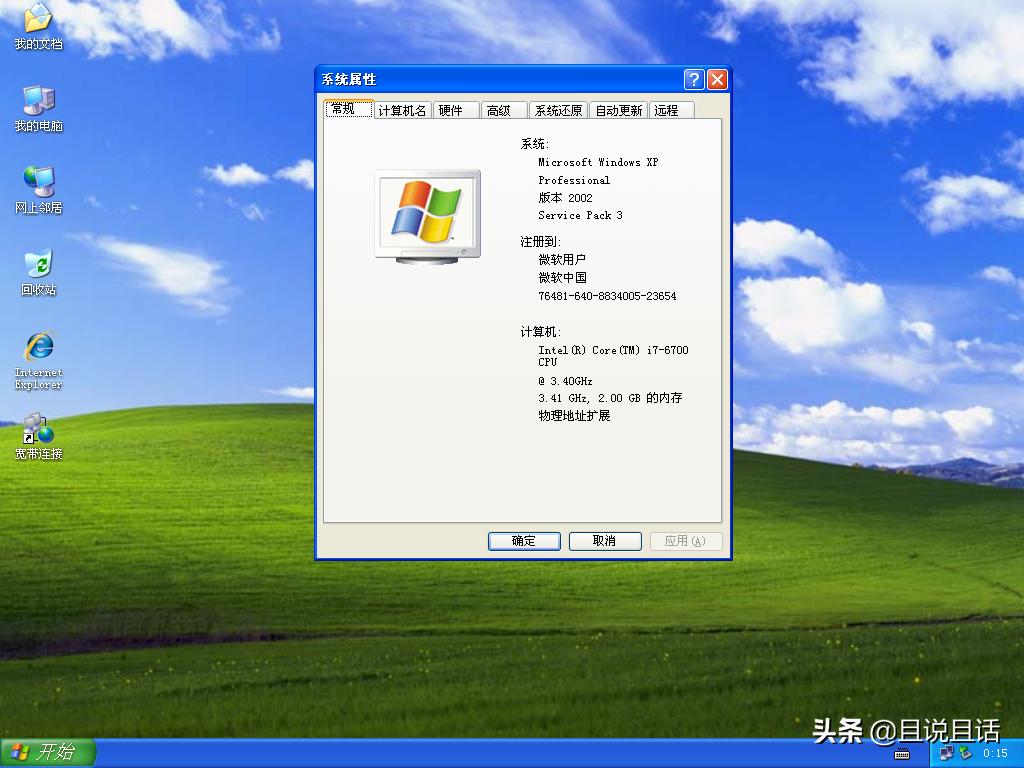Select the 系统还原 tab
1024x768 pixels.
[x=557, y=110]
